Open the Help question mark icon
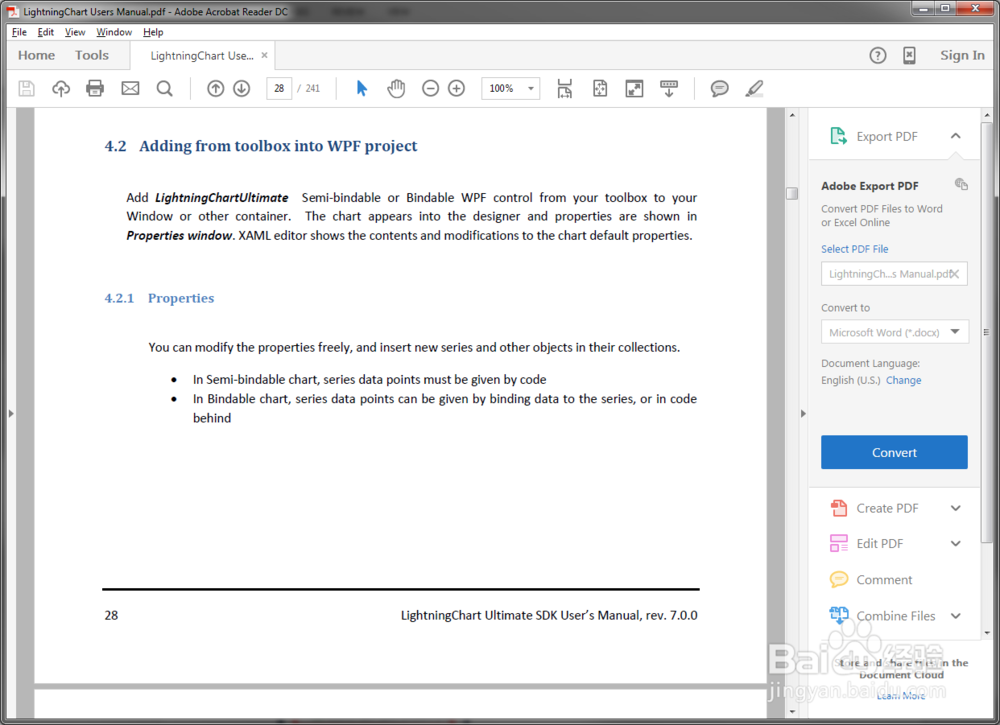 click(x=878, y=55)
